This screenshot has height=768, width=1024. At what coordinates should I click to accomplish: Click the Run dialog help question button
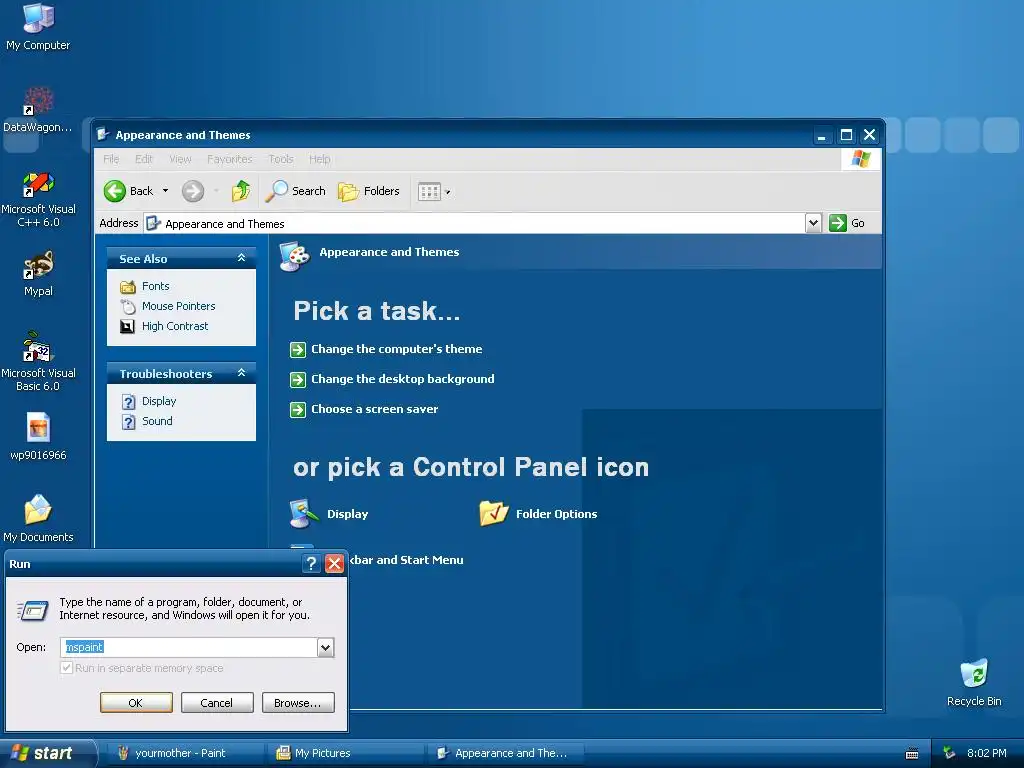click(312, 564)
